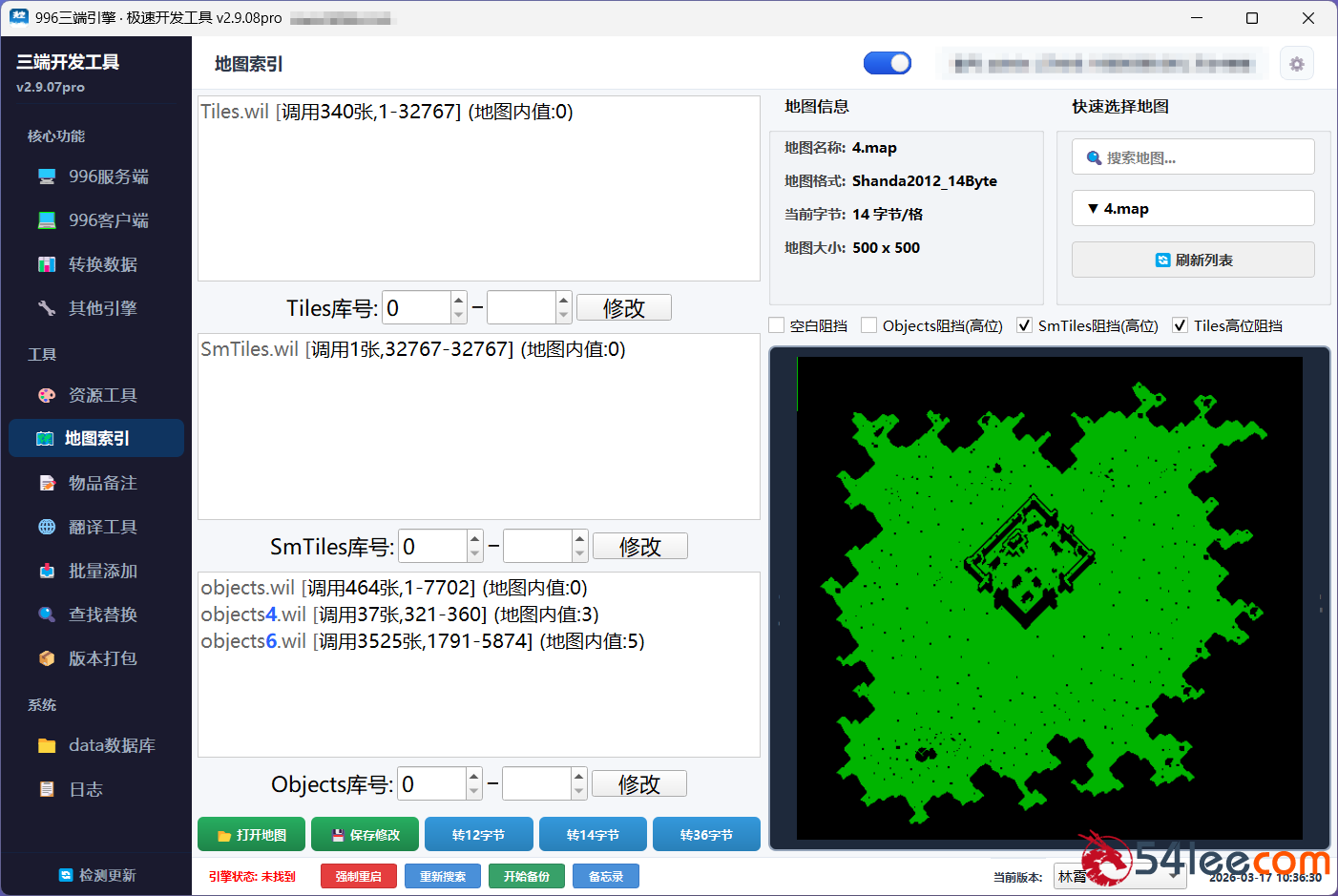Increase the Tiles库号 first spinner value
This screenshot has width=1338, height=896.
click(x=459, y=301)
